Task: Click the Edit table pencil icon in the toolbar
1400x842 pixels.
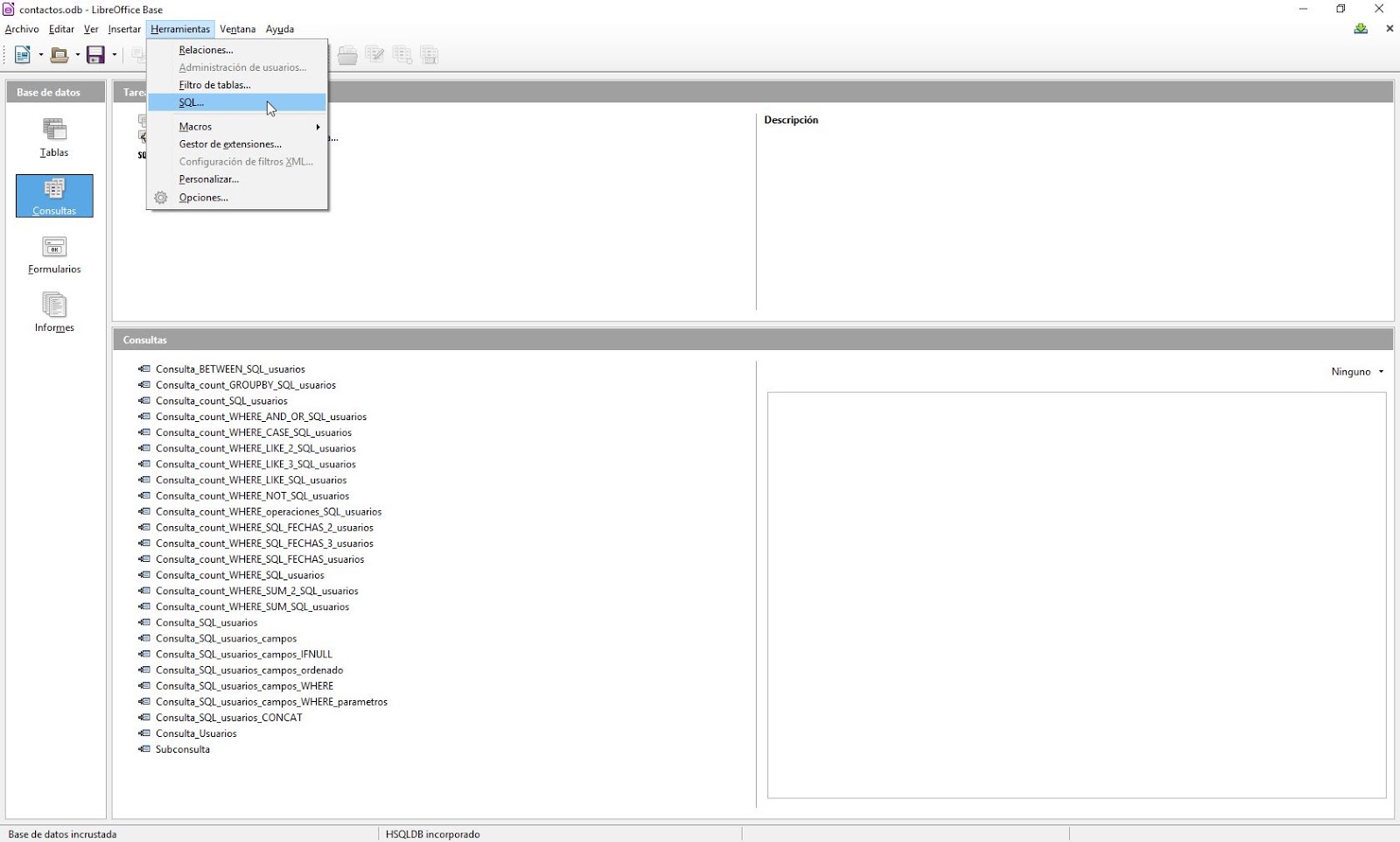Action: pos(375,54)
